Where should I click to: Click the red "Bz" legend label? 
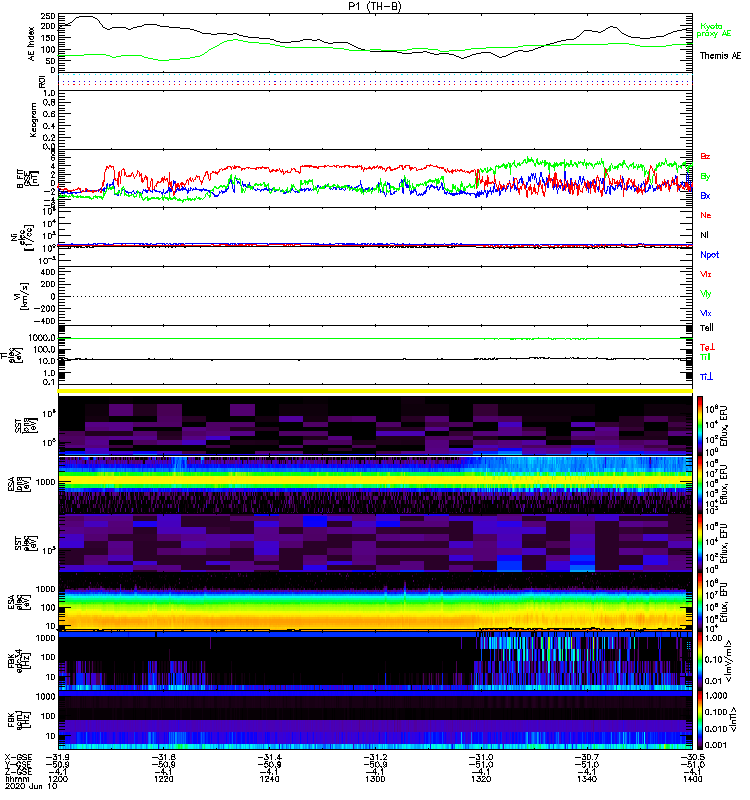(705, 156)
